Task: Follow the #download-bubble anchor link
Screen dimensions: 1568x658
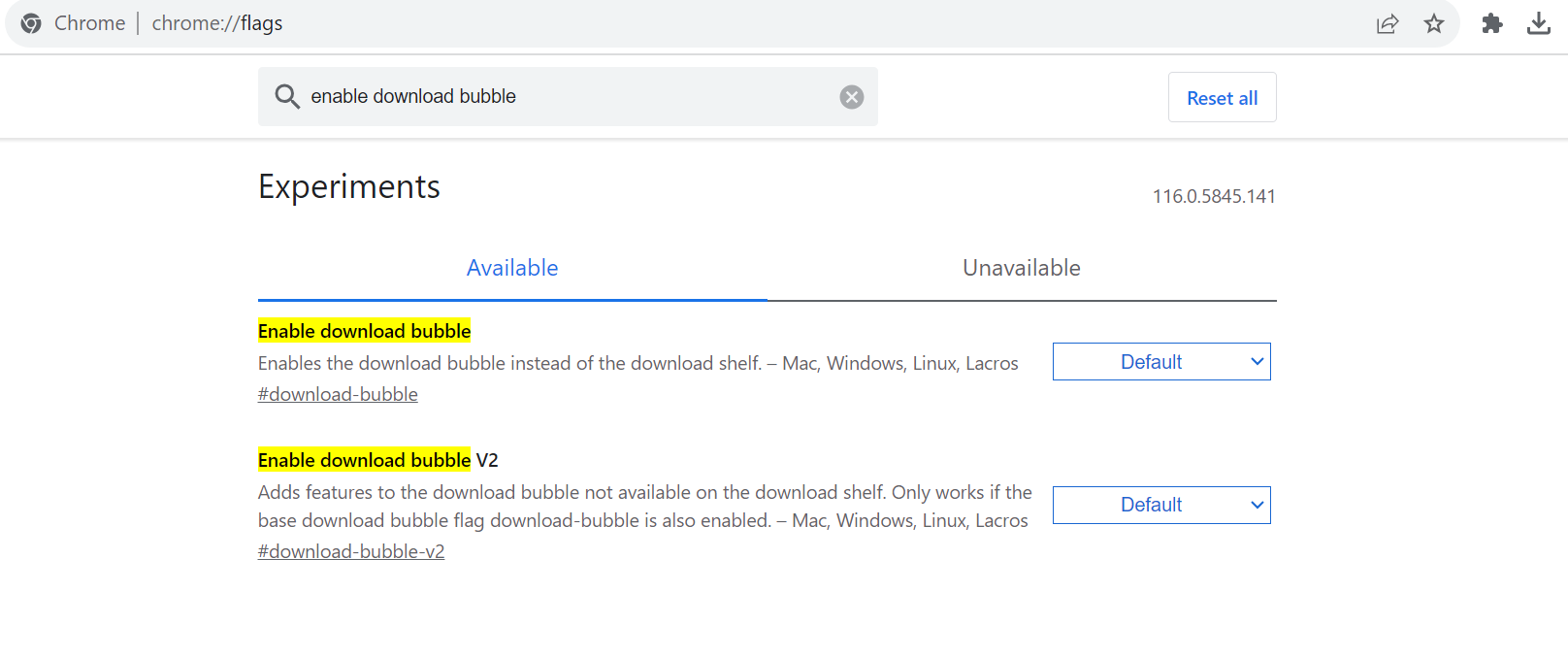Action: click(338, 394)
